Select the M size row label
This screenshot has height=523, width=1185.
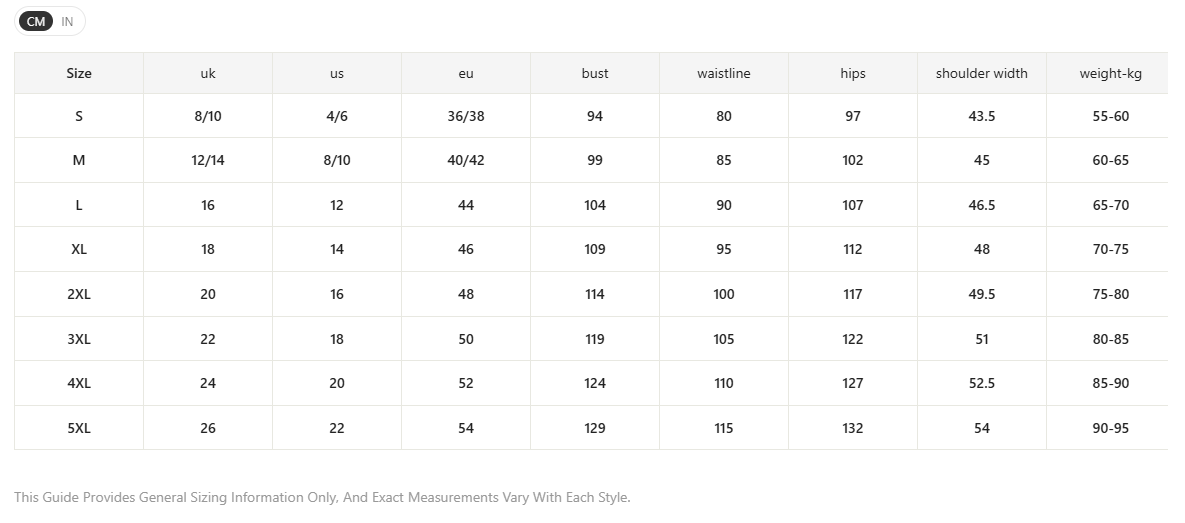tap(79, 160)
